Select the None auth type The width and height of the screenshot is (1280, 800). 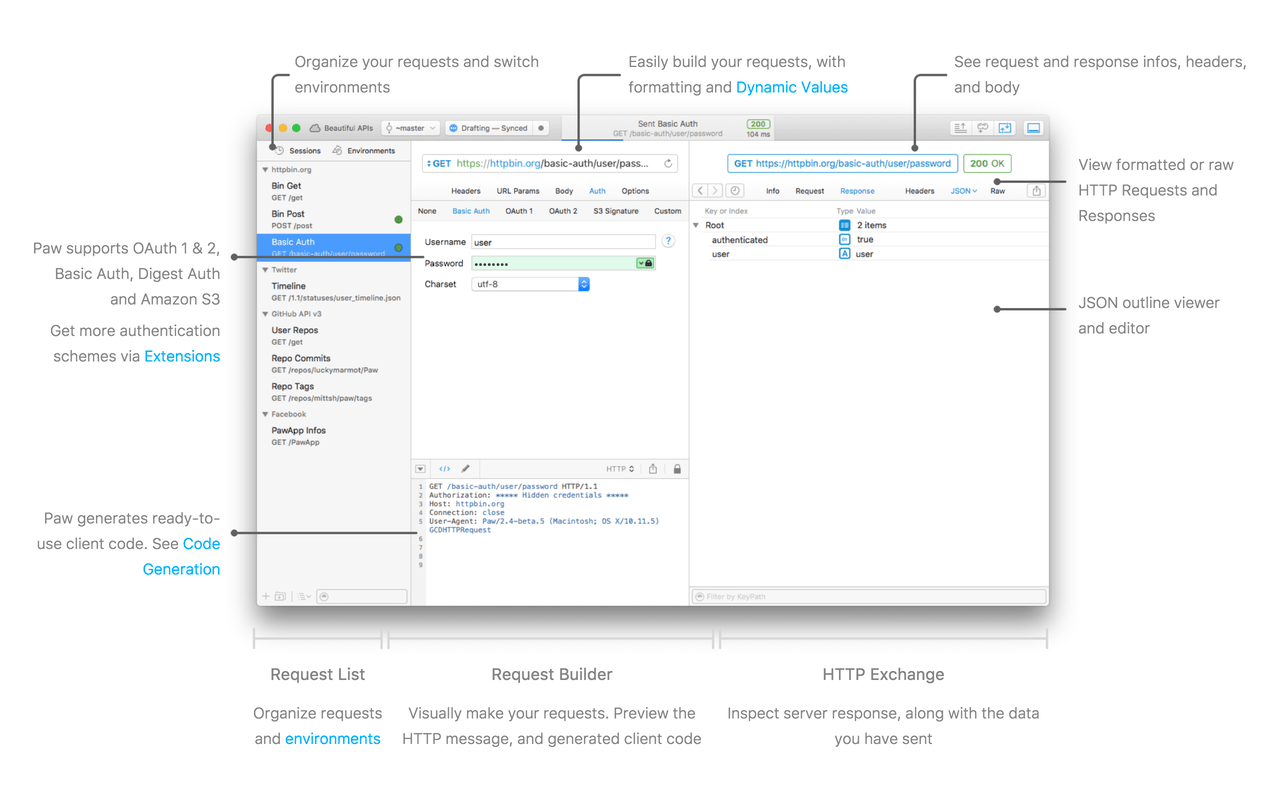point(427,211)
